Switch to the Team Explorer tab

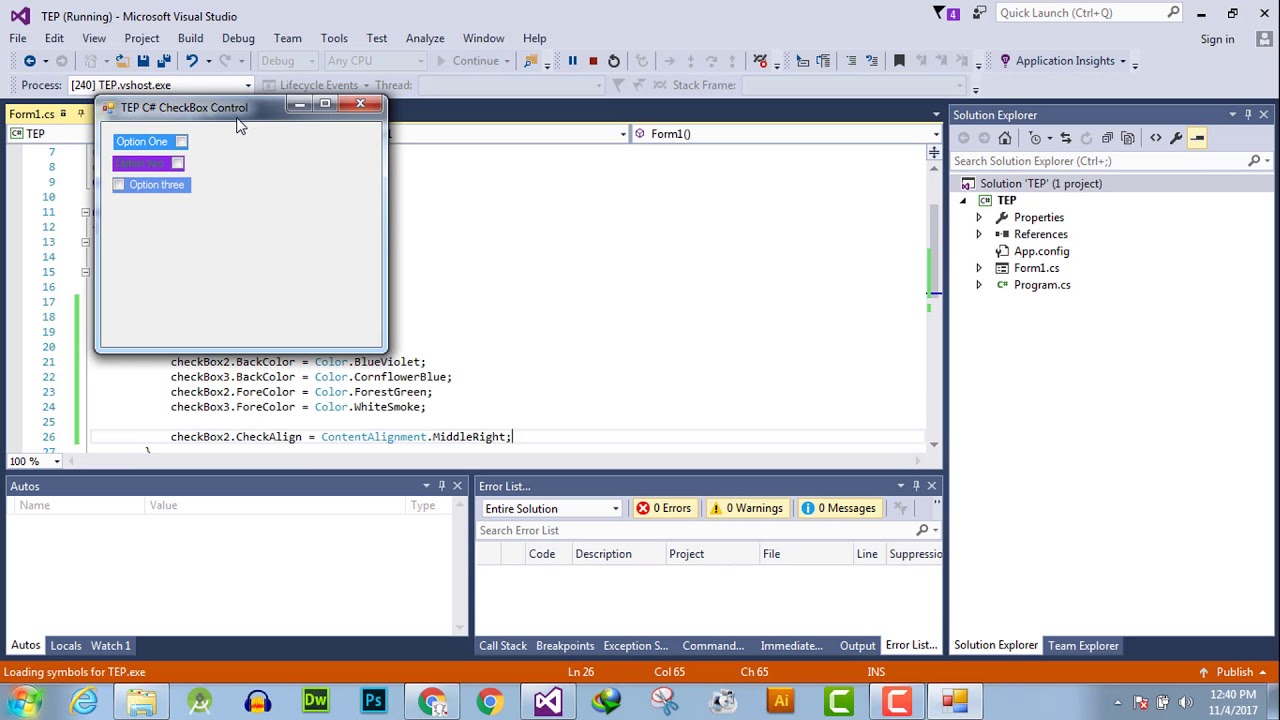tap(1083, 646)
